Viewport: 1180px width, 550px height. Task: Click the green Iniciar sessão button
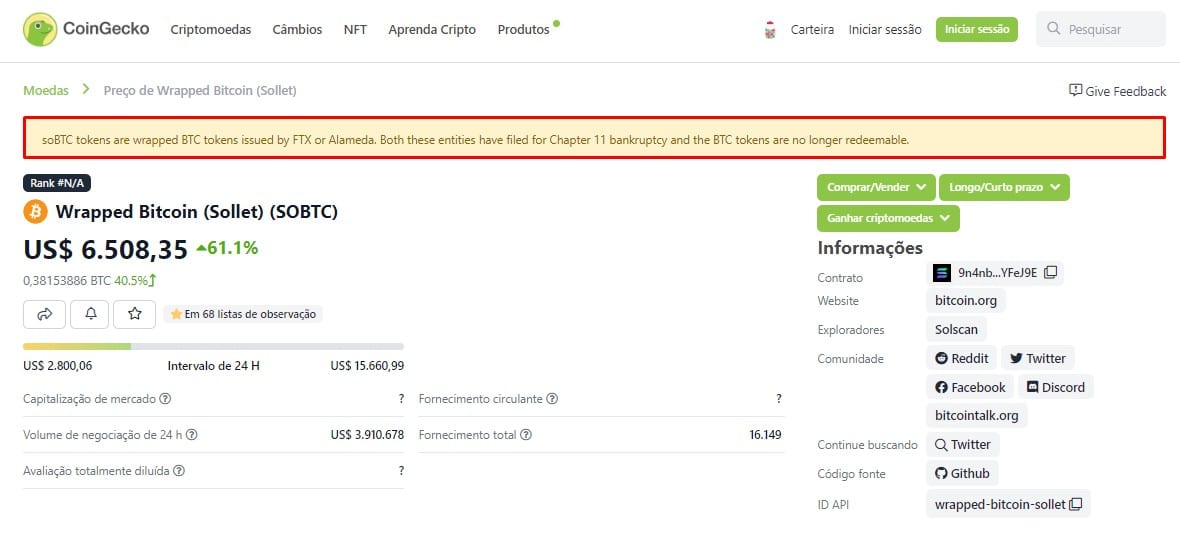977,29
